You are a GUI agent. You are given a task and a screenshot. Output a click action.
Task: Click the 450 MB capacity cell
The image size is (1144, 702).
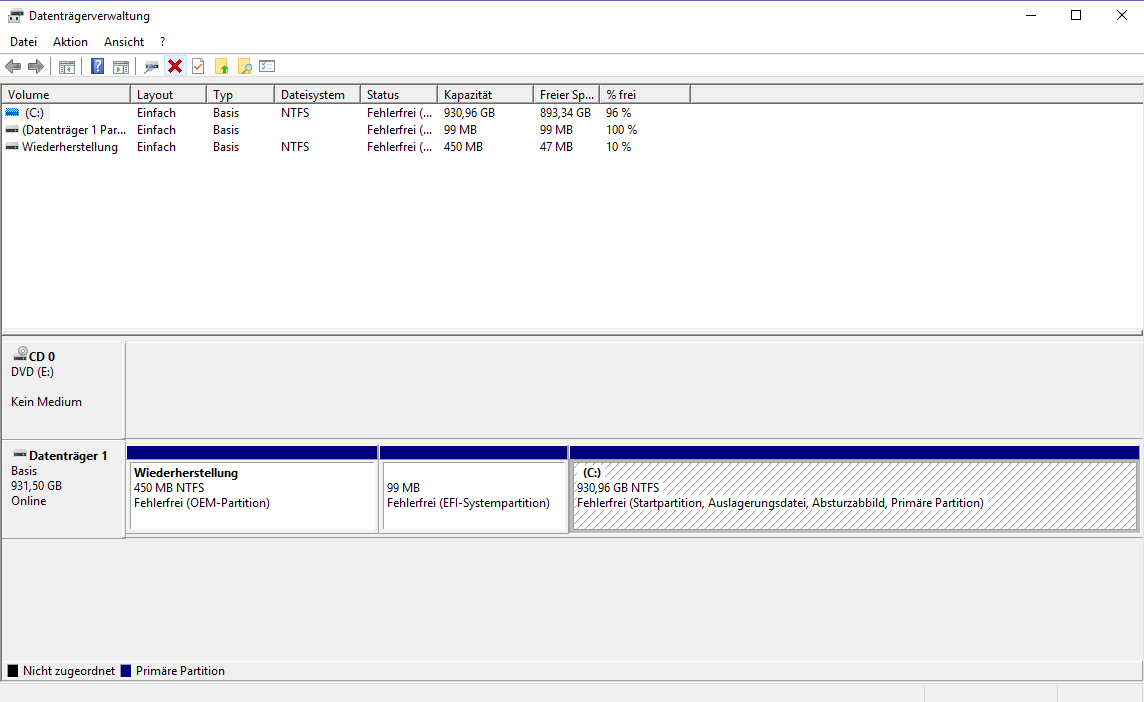pyautogui.click(x=463, y=147)
